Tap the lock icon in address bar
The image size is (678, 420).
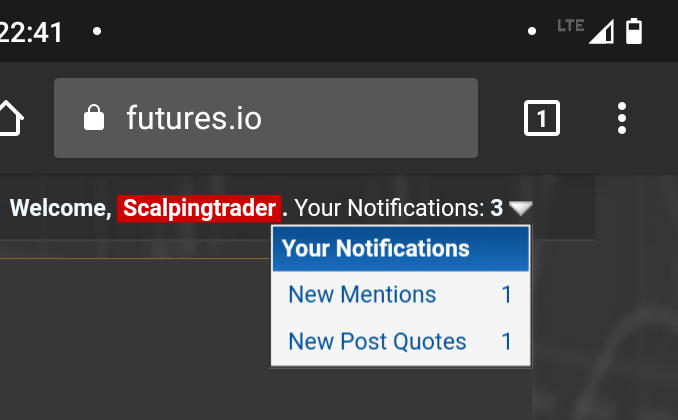[x=94, y=118]
